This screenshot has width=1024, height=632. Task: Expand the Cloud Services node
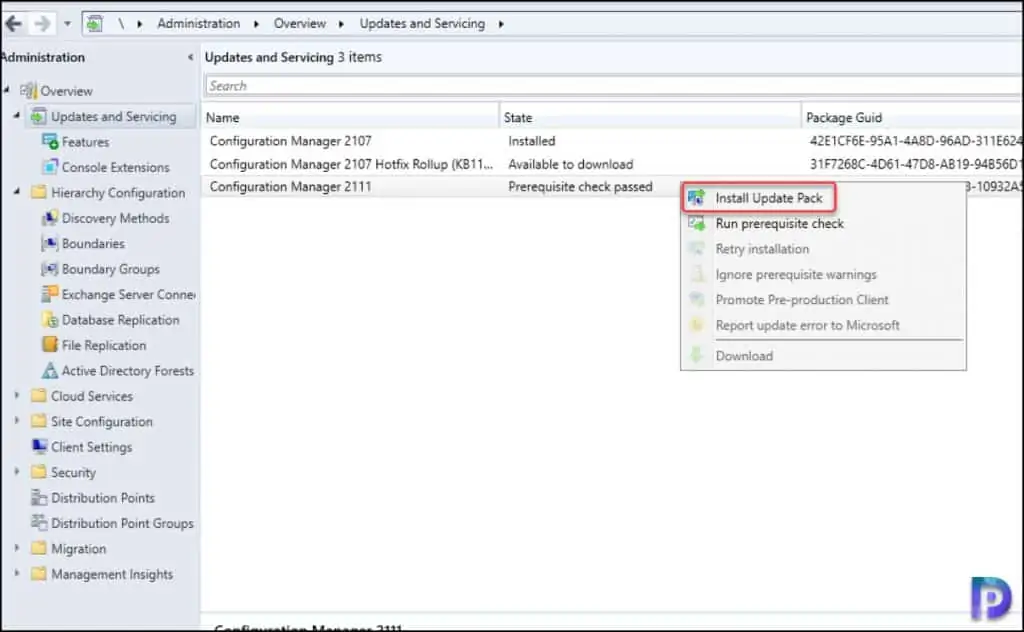17,396
